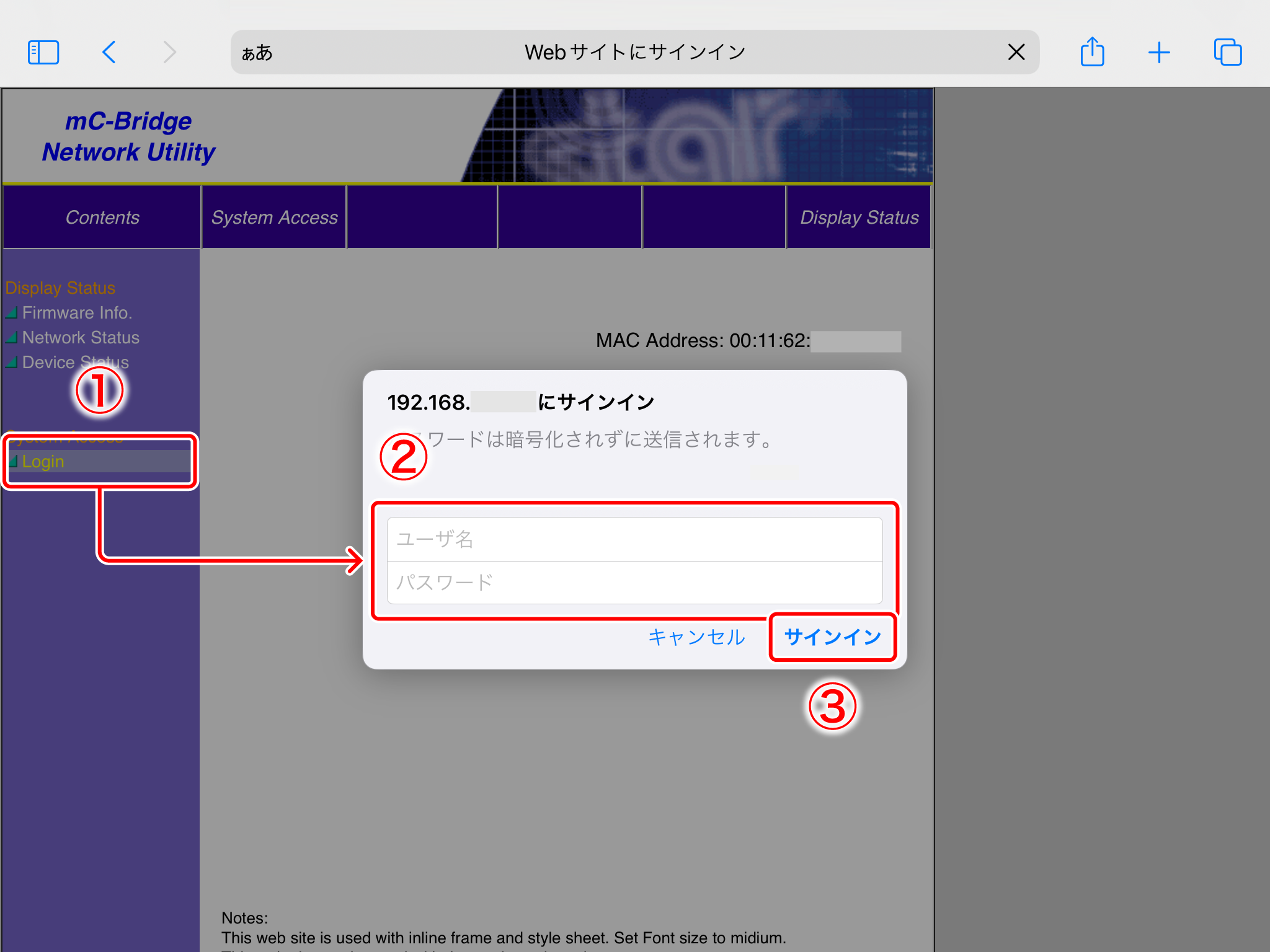Open the tab overview
1270x952 pixels.
pyautogui.click(x=1228, y=52)
